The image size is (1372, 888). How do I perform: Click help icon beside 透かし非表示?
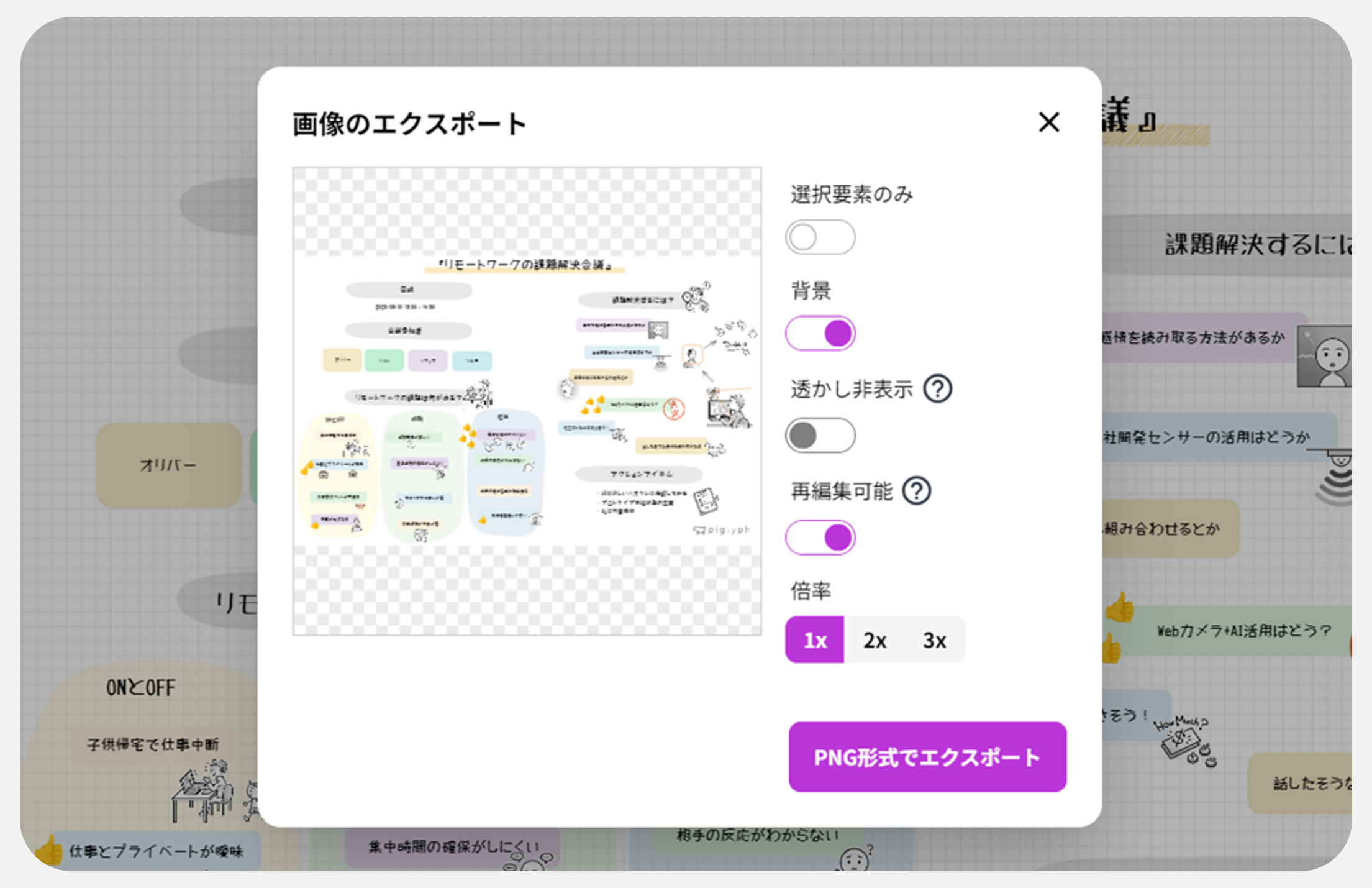937,389
